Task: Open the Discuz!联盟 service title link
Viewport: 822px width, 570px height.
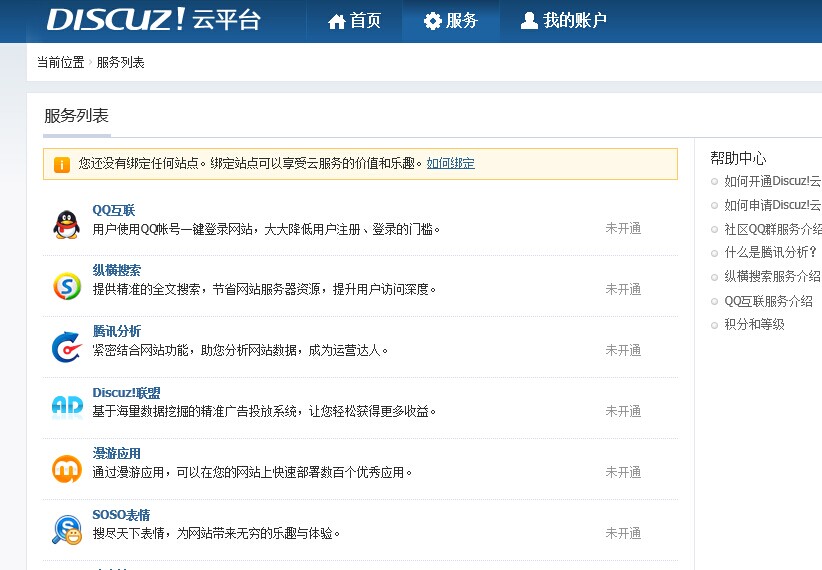Action: pos(126,393)
